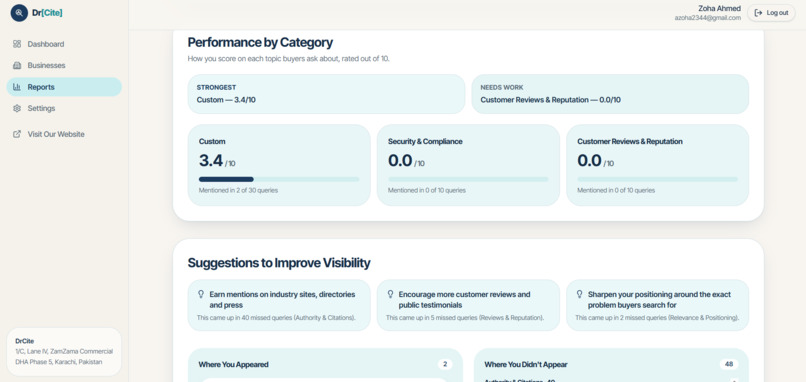The width and height of the screenshot is (806, 382).
Task: Click the DrCite magnifier logo icon
Action: pyautogui.click(x=19, y=13)
